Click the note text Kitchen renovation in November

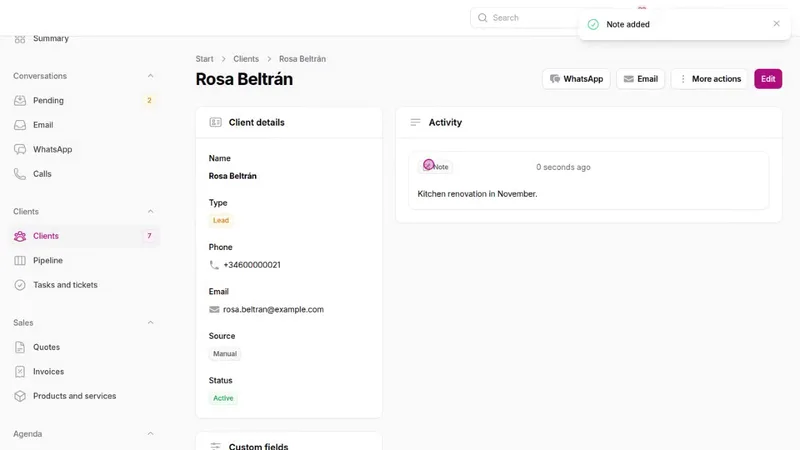tap(477, 194)
